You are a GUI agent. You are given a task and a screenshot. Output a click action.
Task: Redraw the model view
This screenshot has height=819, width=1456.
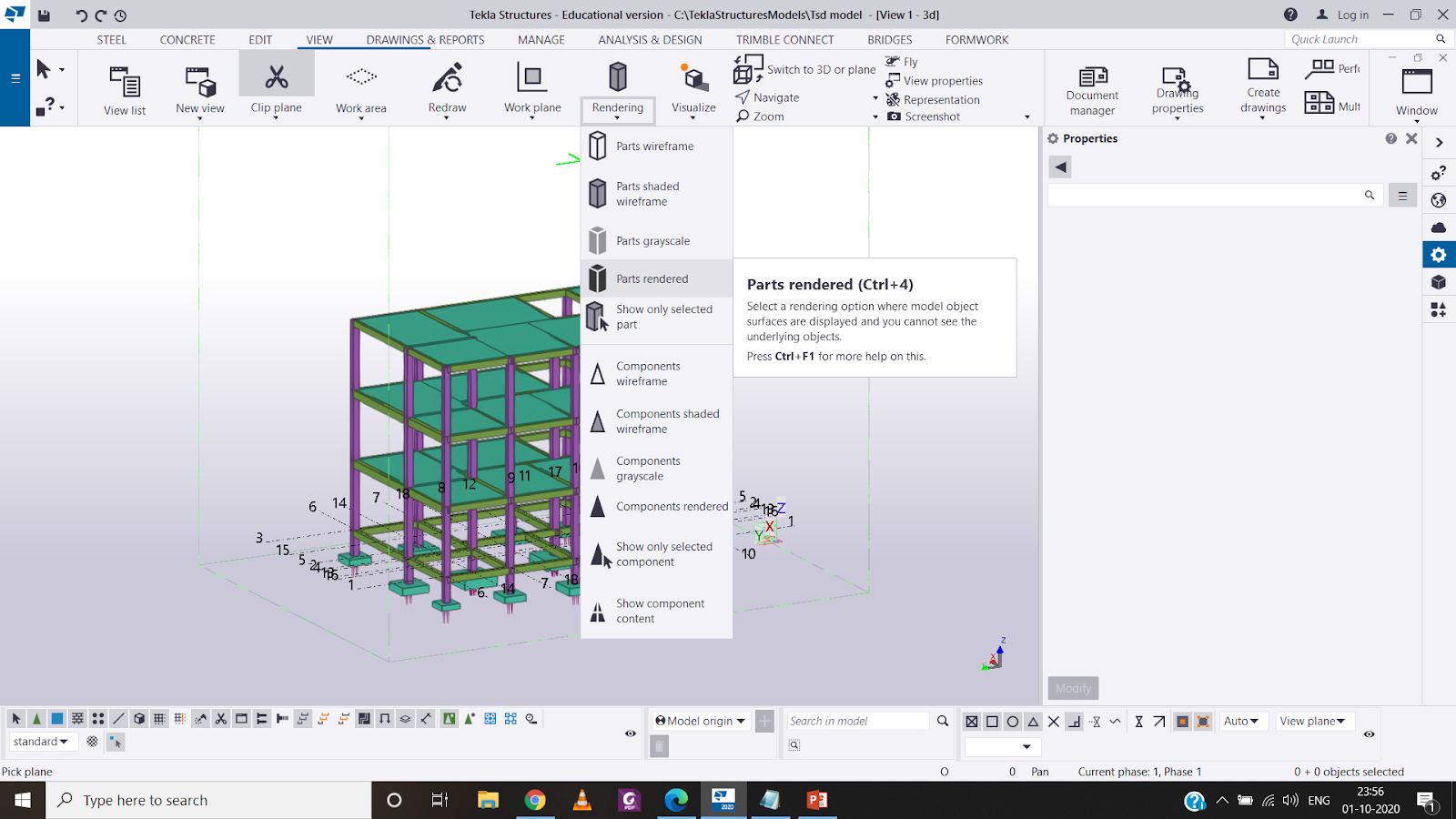tap(447, 90)
